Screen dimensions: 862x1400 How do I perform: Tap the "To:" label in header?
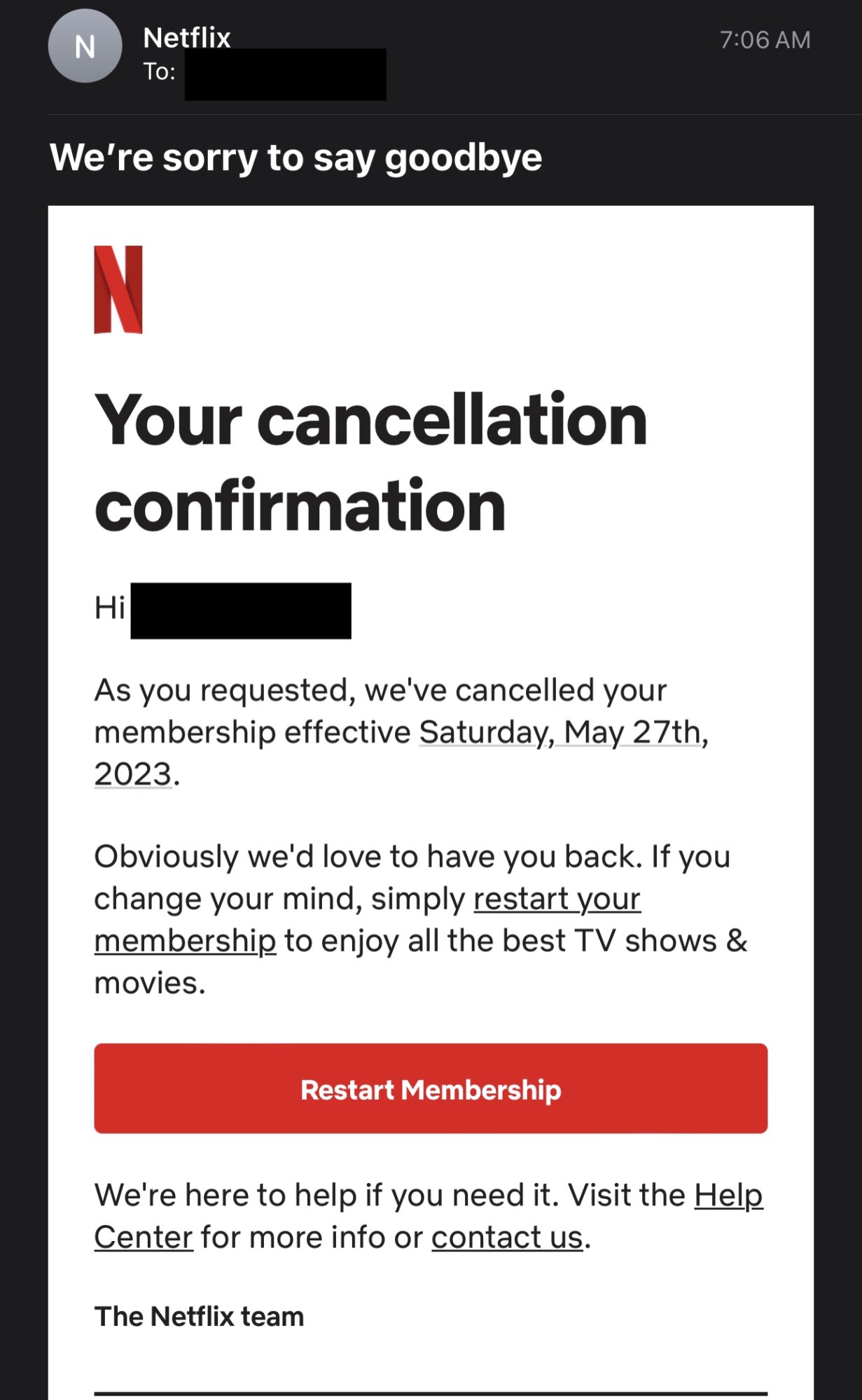pyautogui.click(x=159, y=71)
